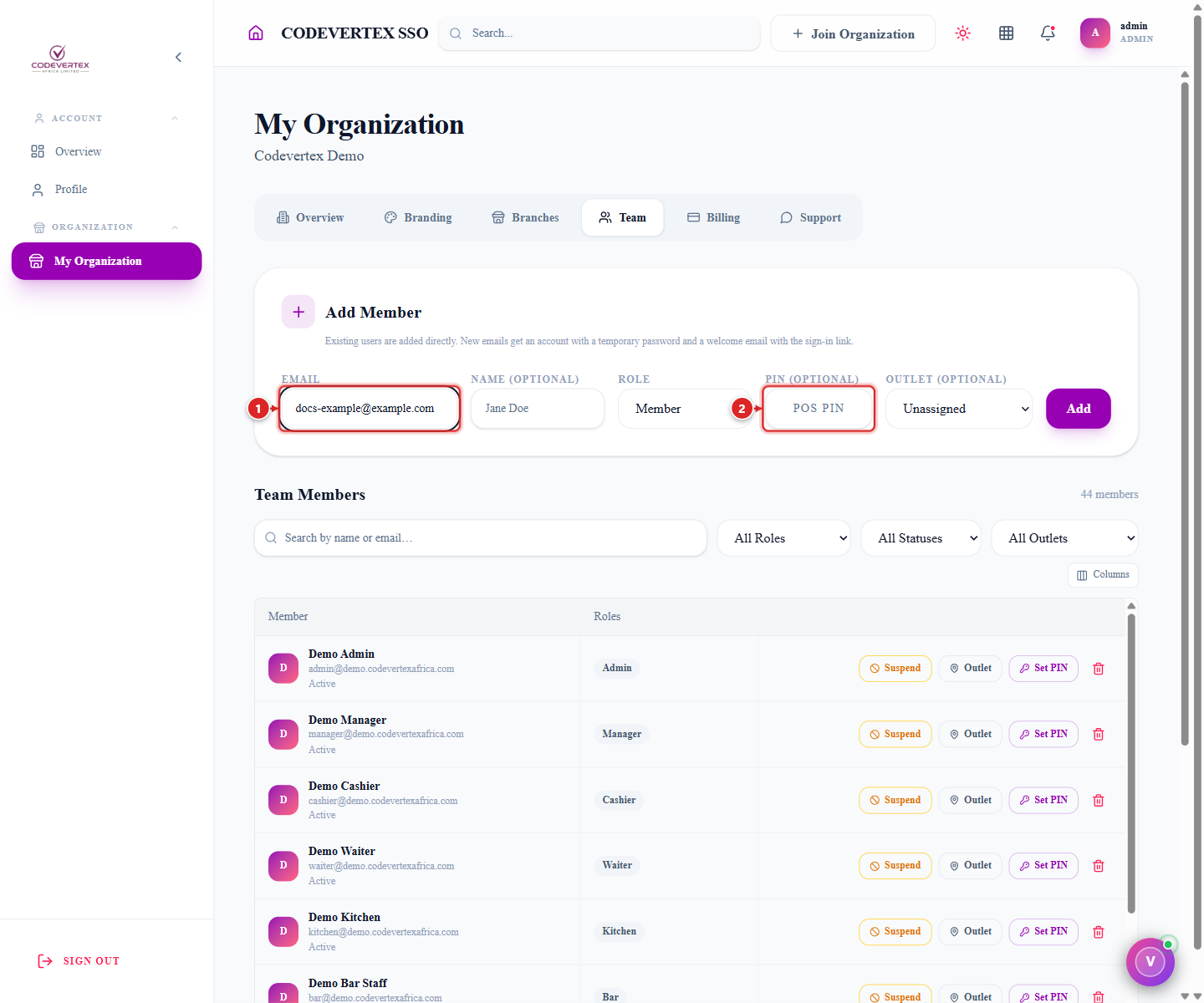The height and width of the screenshot is (1003, 1204).
Task: Open the All Statuses filter
Action: (x=921, y=538)
